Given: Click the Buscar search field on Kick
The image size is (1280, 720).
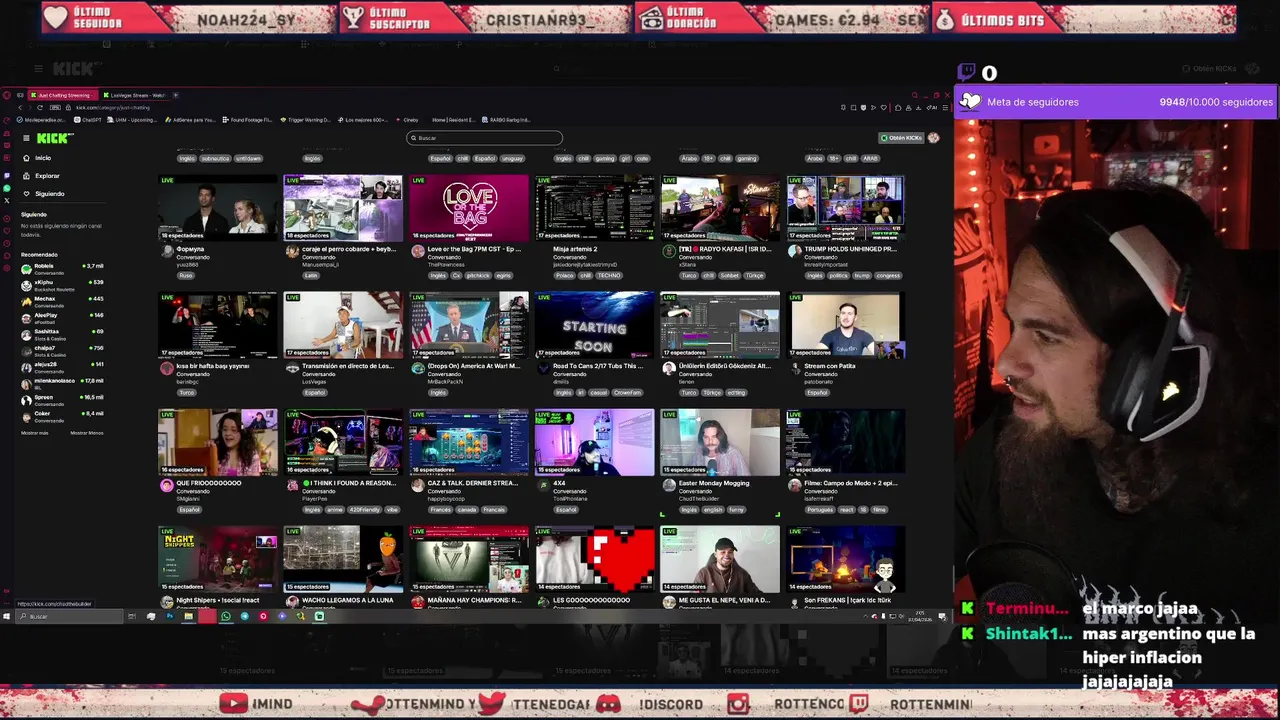Looking at the screenshot, I should (485, 138).
